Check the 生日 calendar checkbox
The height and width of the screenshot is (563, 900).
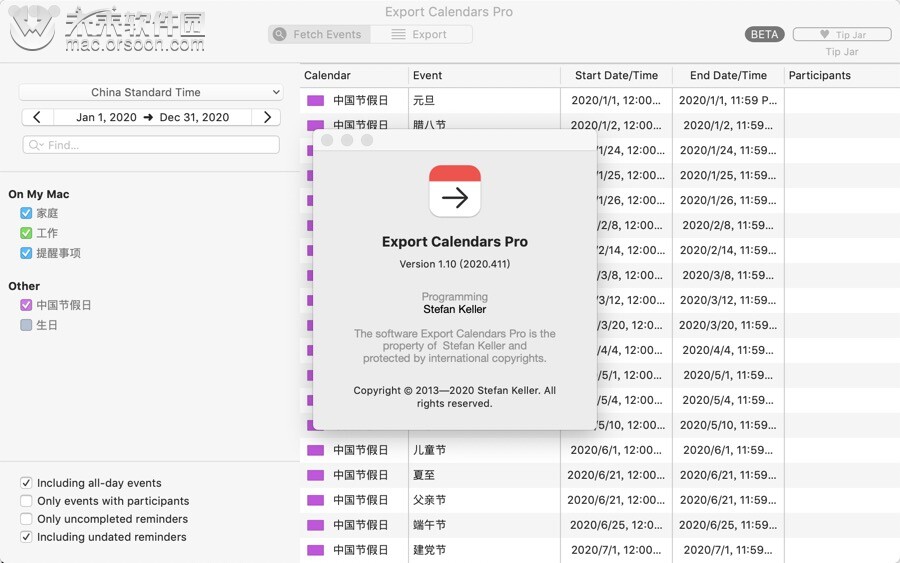[x=26, y=325]
